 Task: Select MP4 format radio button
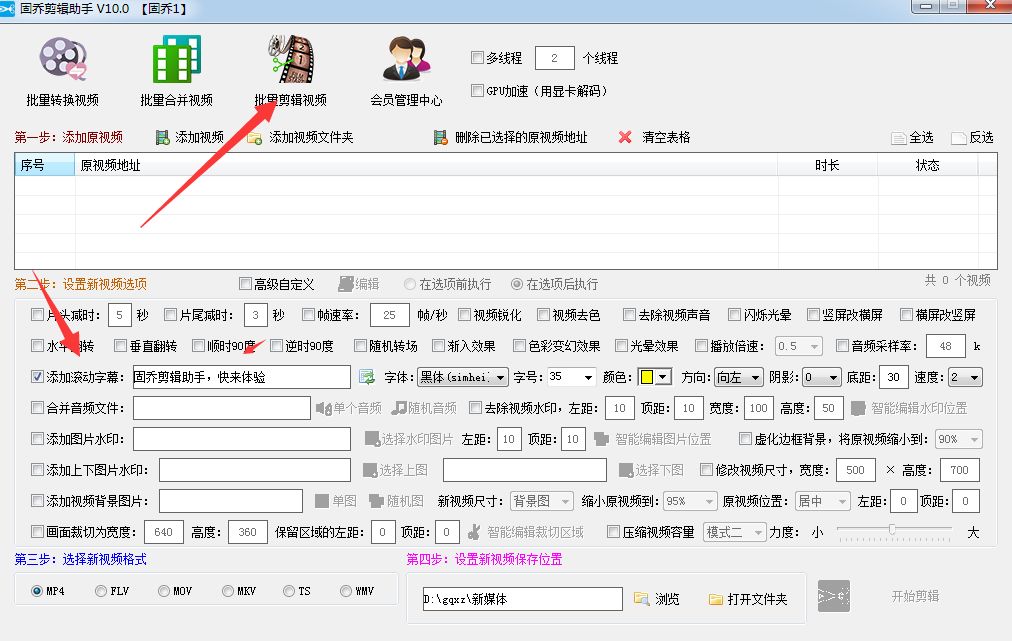point(37,591)
